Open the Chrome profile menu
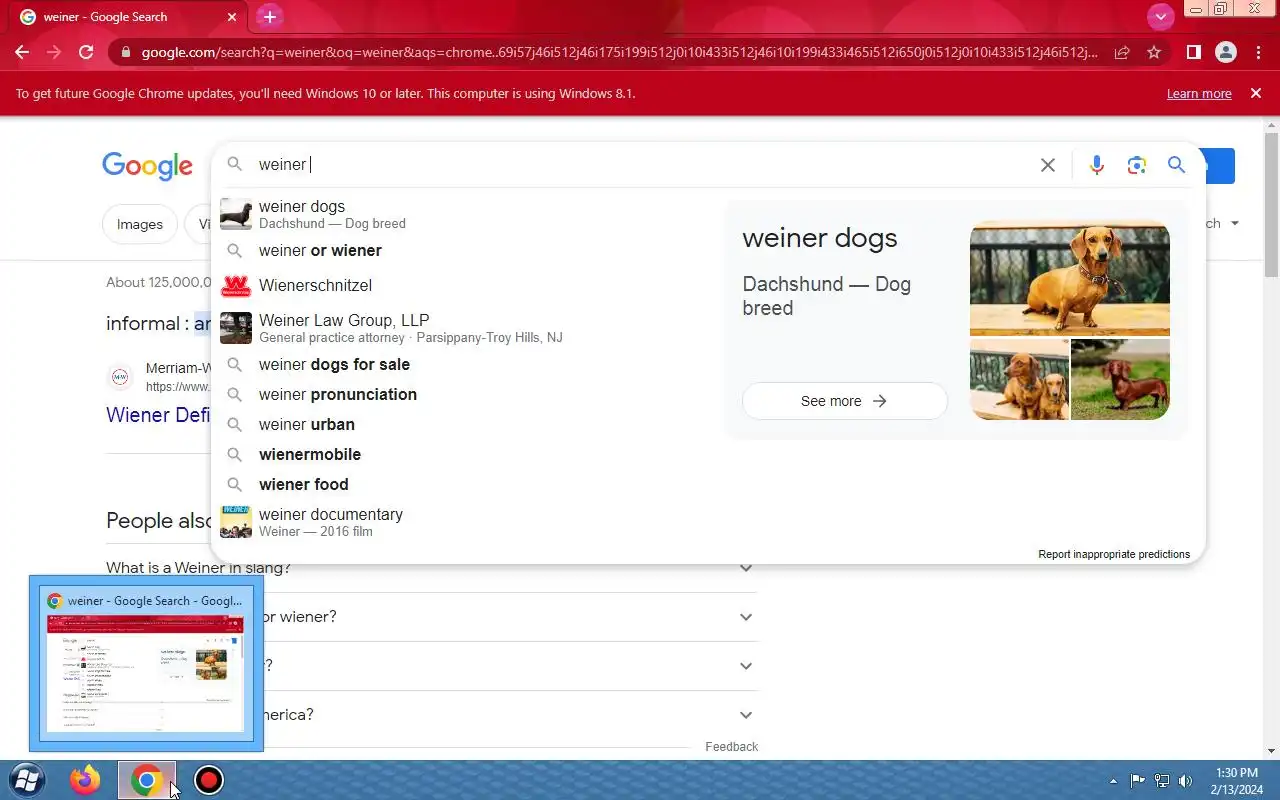Image resolution: width=1280 pixels, height=800 pixels. [x=1225, y=52]
